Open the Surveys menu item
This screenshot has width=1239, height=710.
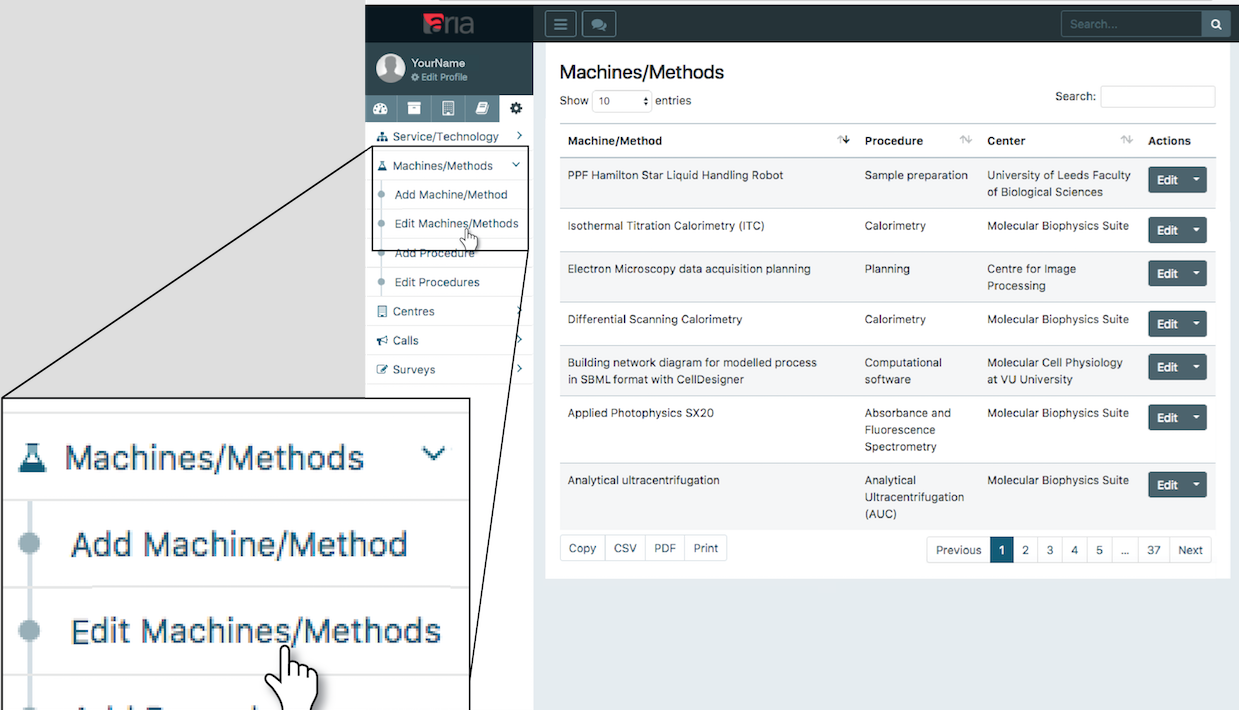pyautogui.click(x=413, y=369)
